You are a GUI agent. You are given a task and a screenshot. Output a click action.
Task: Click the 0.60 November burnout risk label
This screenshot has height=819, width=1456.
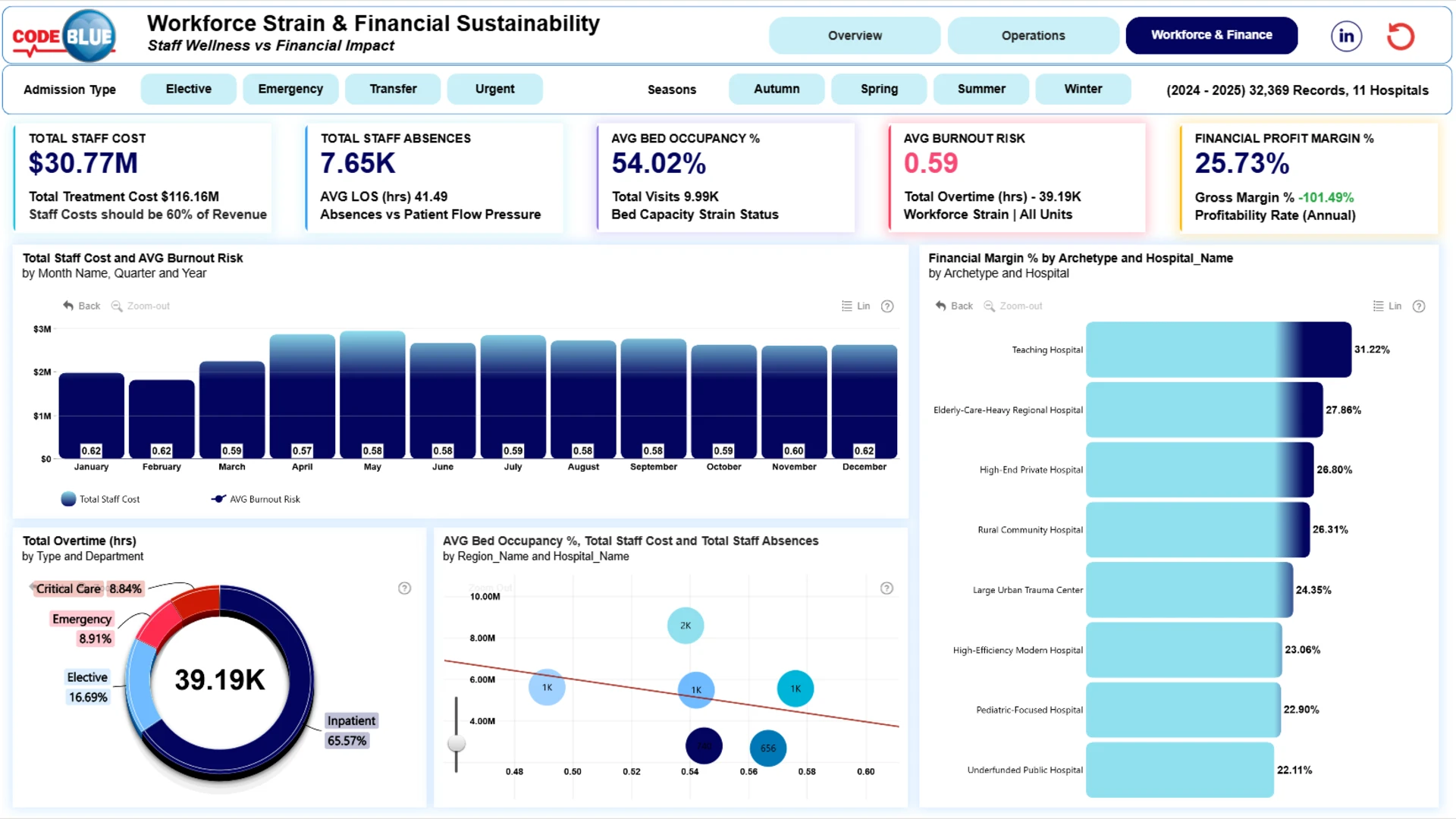pos(794,450)
